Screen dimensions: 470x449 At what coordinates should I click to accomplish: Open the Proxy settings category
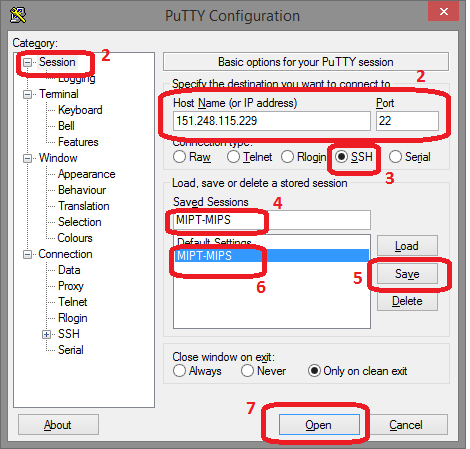[x=71, y=286]
